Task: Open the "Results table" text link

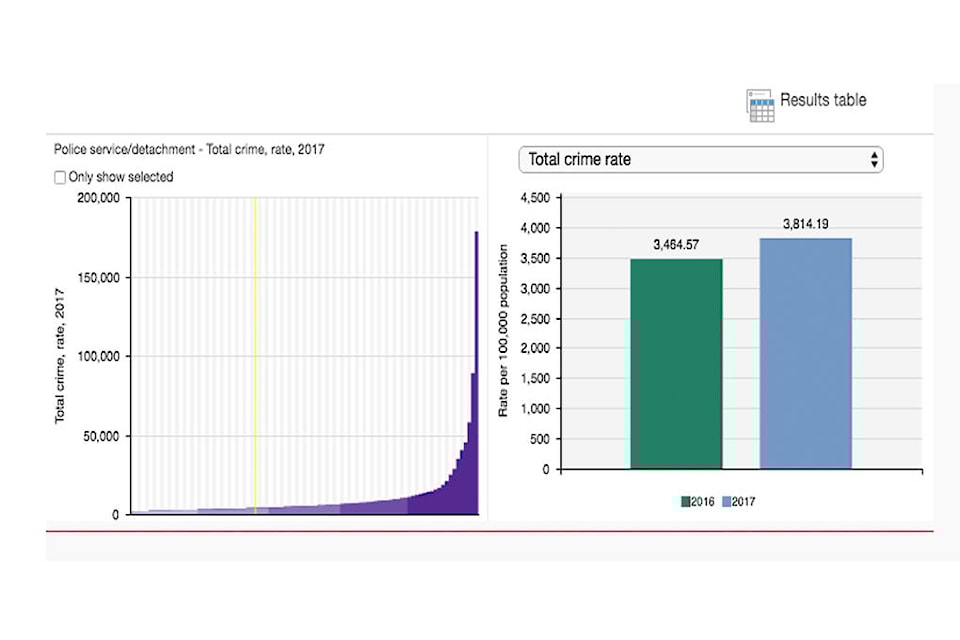Action: pyautogui.click(x=823, y=100)
